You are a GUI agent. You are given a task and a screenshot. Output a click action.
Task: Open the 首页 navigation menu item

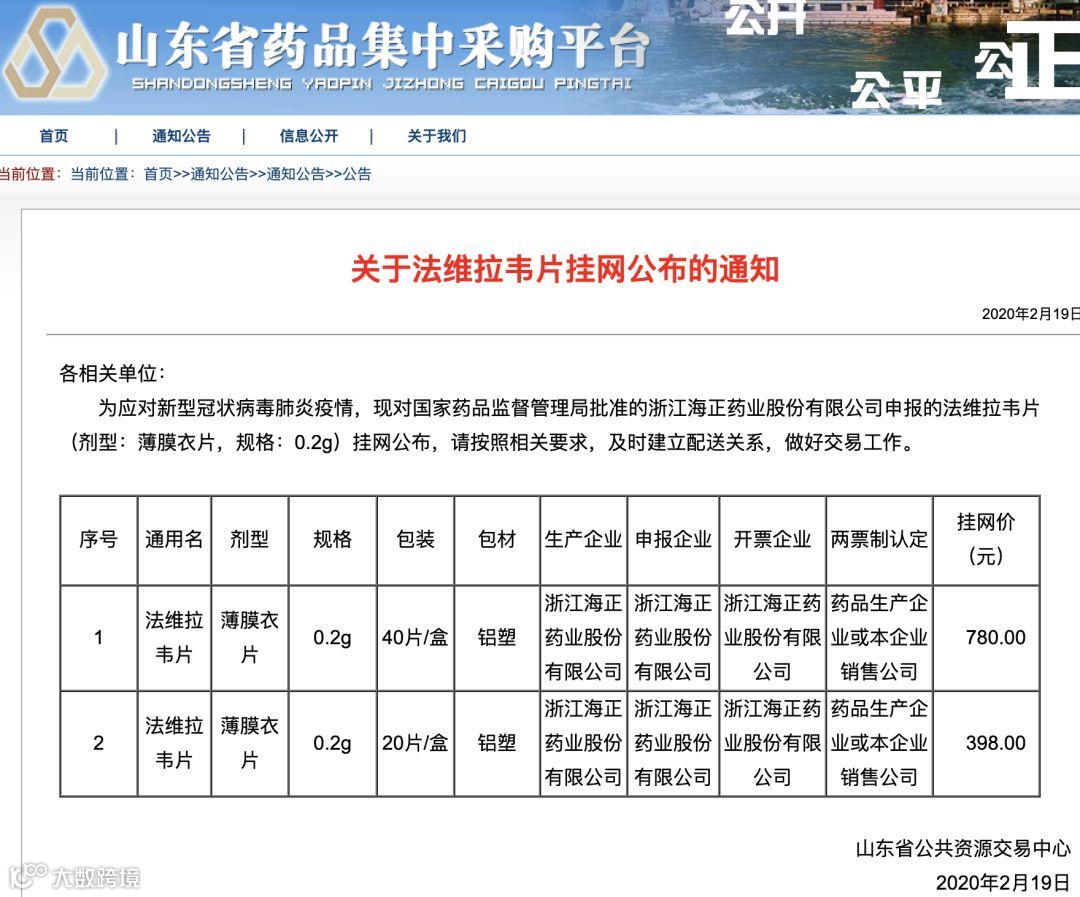[x=54, y=136]
